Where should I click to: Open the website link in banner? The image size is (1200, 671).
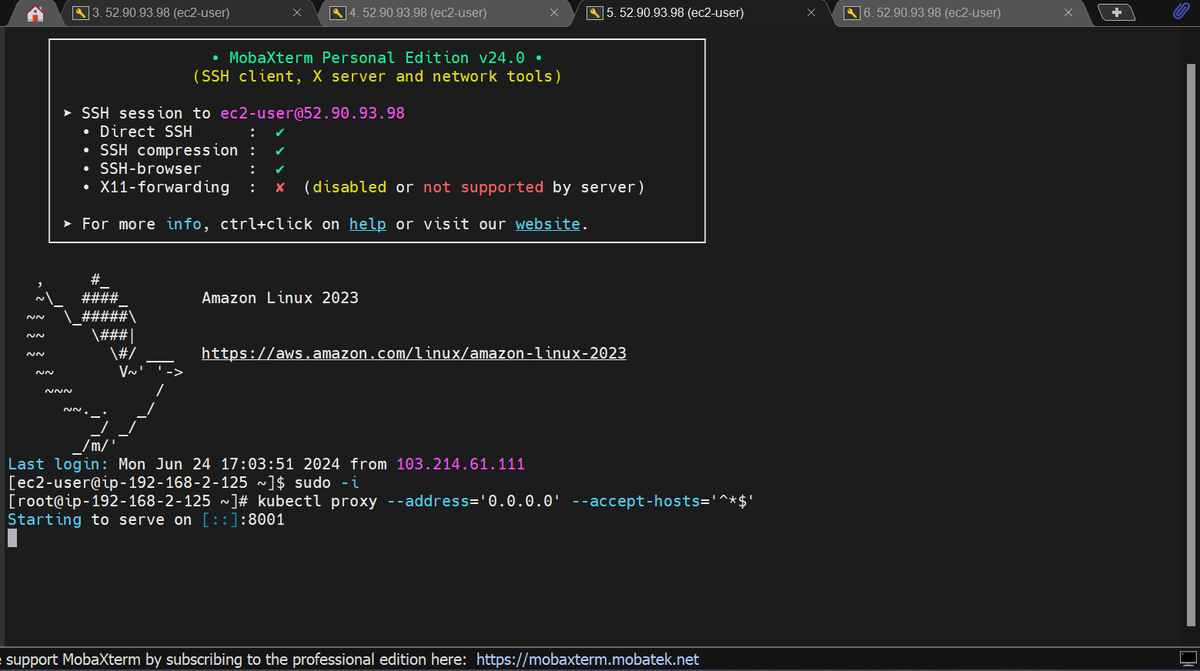548,224
